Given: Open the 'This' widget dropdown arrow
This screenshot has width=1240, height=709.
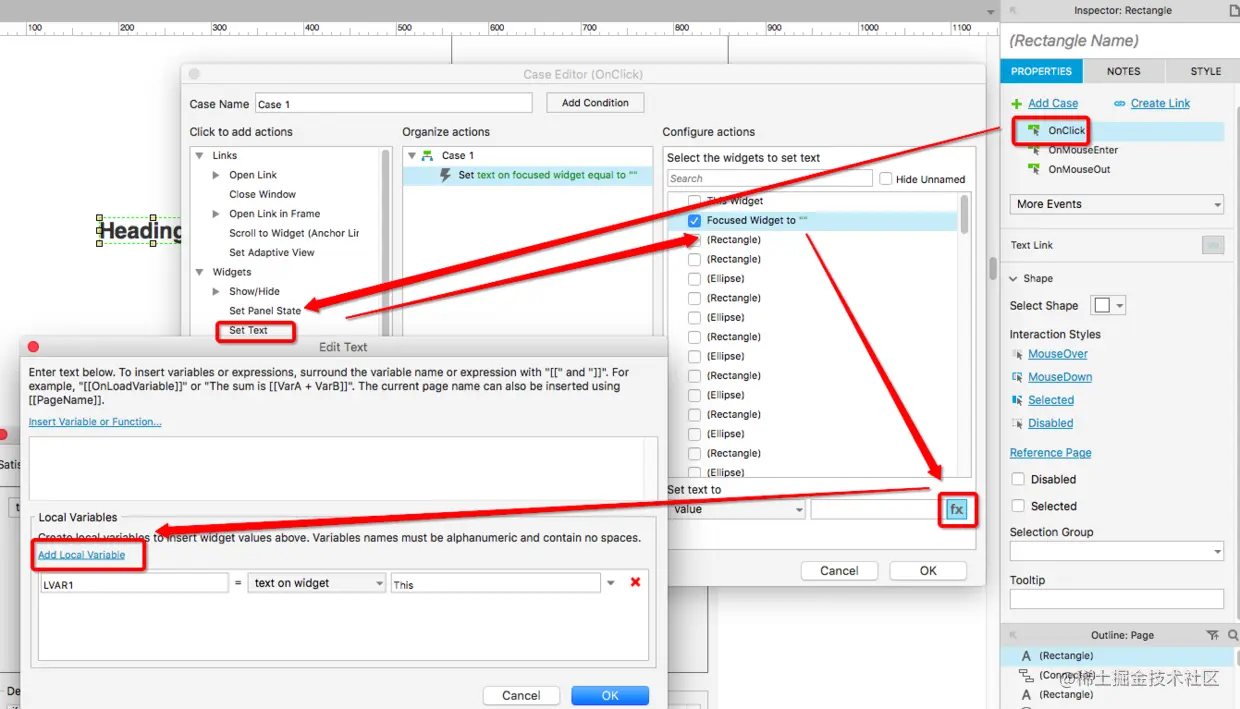Looking at the screenshot, I should (611, 583).
